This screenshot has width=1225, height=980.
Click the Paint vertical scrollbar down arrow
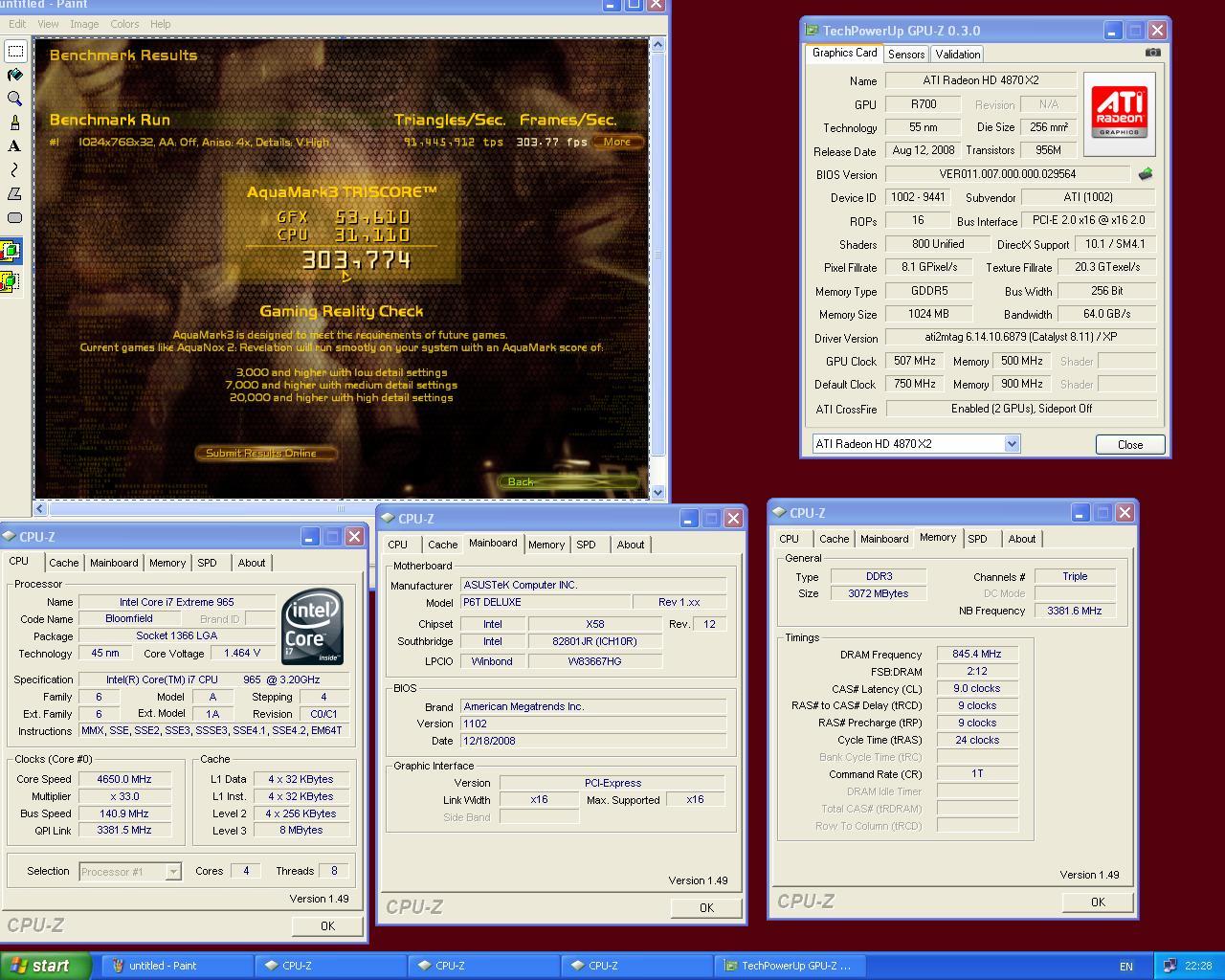[657, 492]
